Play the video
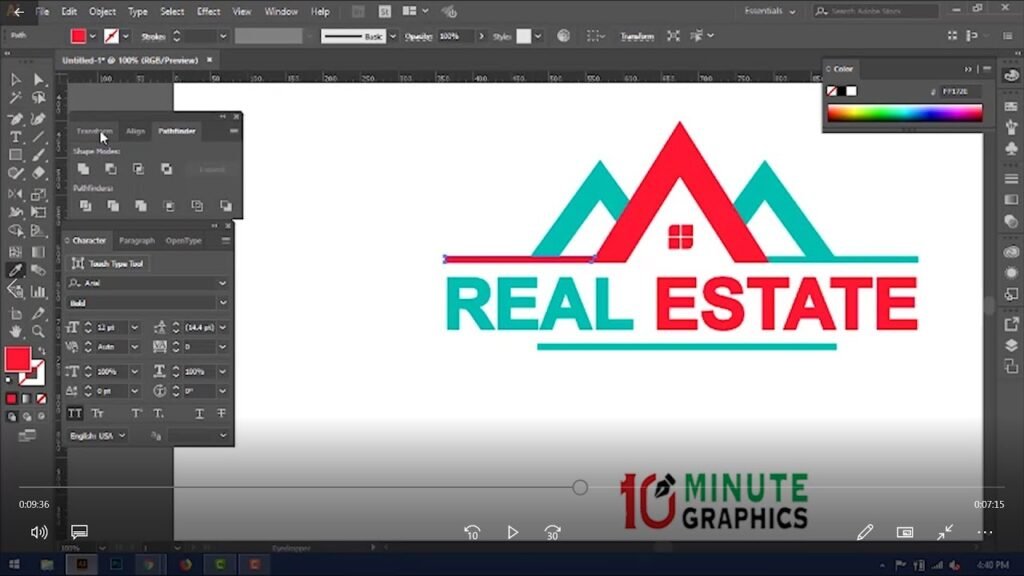1024x576 pixels. (512, 532)
